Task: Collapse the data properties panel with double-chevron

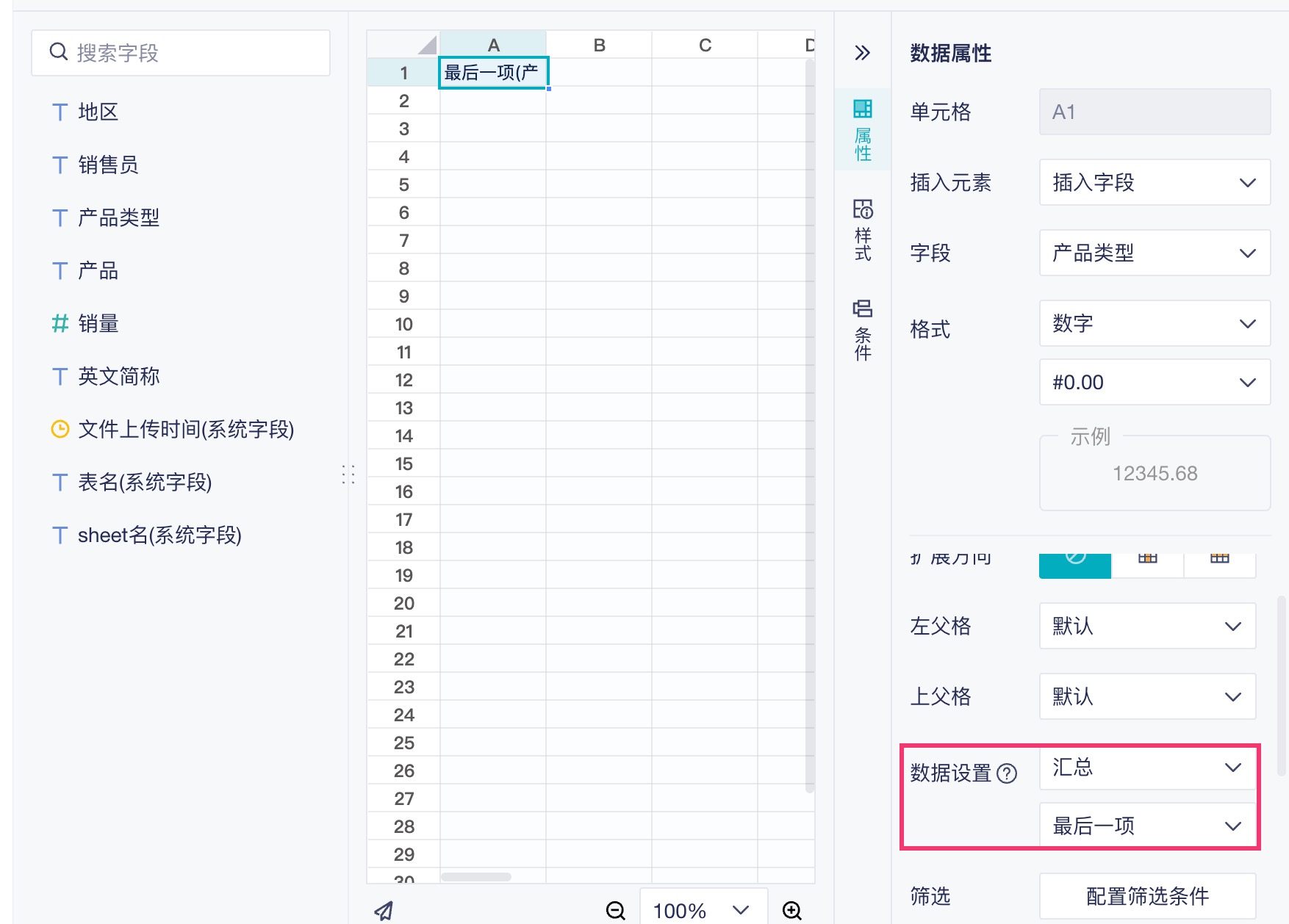Action: 862,53
